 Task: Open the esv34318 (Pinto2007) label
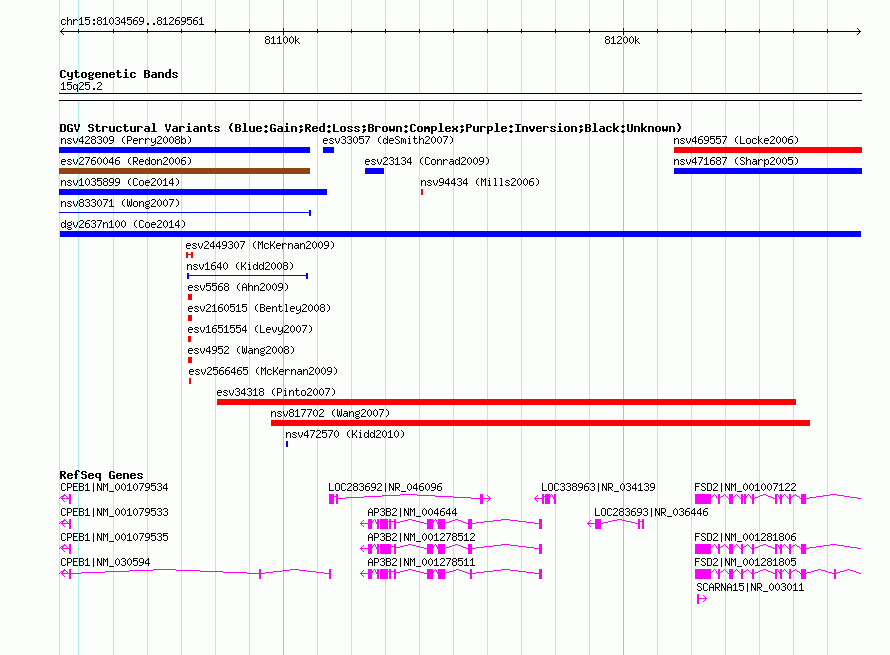276,392
